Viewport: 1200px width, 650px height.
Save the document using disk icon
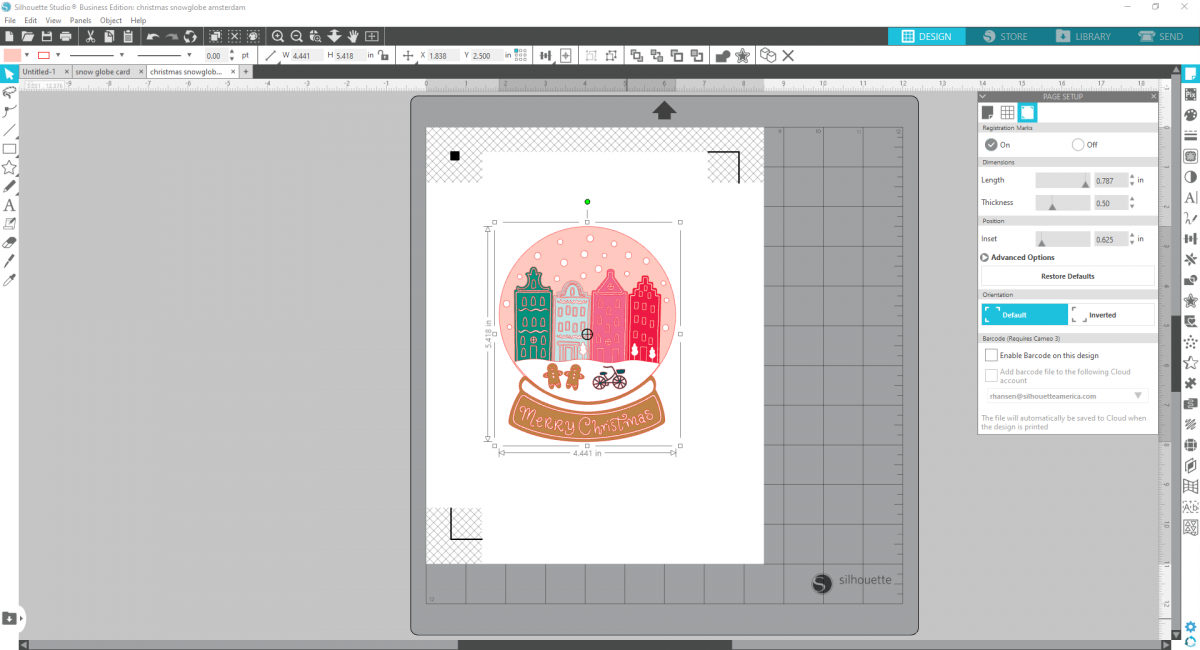coord(47,37)
